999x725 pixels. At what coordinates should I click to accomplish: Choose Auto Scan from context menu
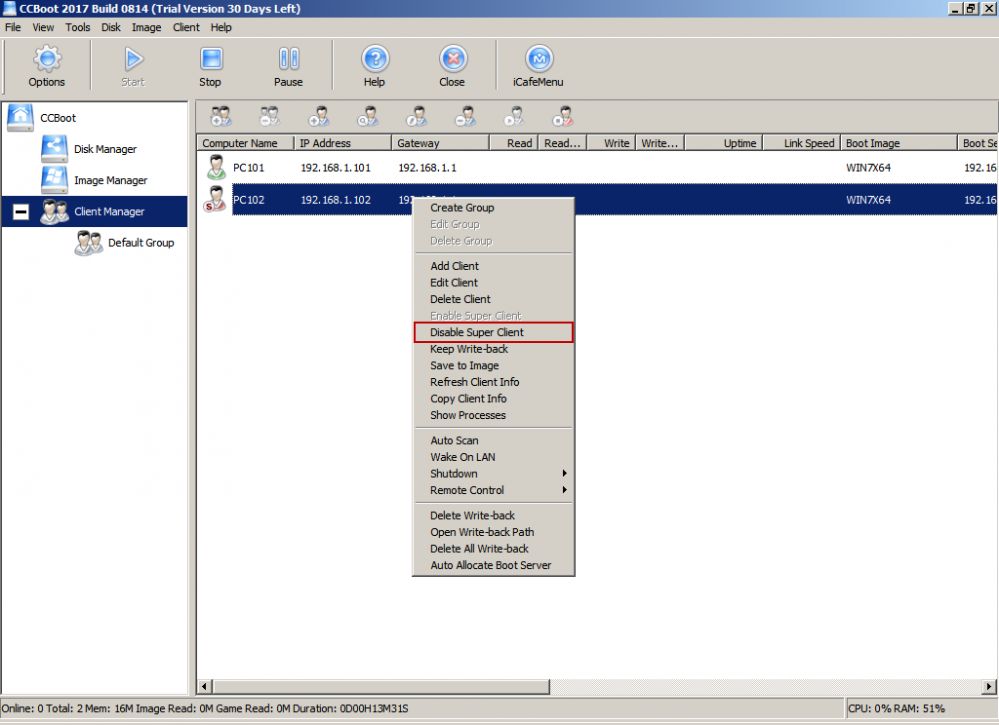[x=494, y=440]
